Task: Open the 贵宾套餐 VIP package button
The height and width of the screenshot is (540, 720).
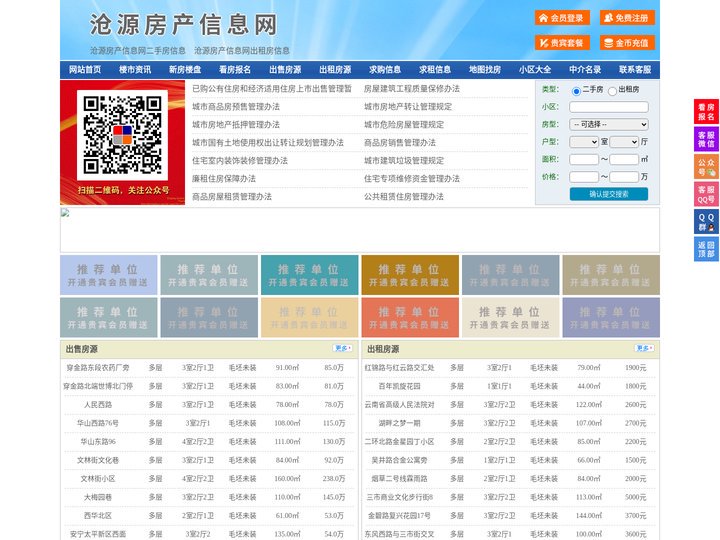Action: point(562,43)
